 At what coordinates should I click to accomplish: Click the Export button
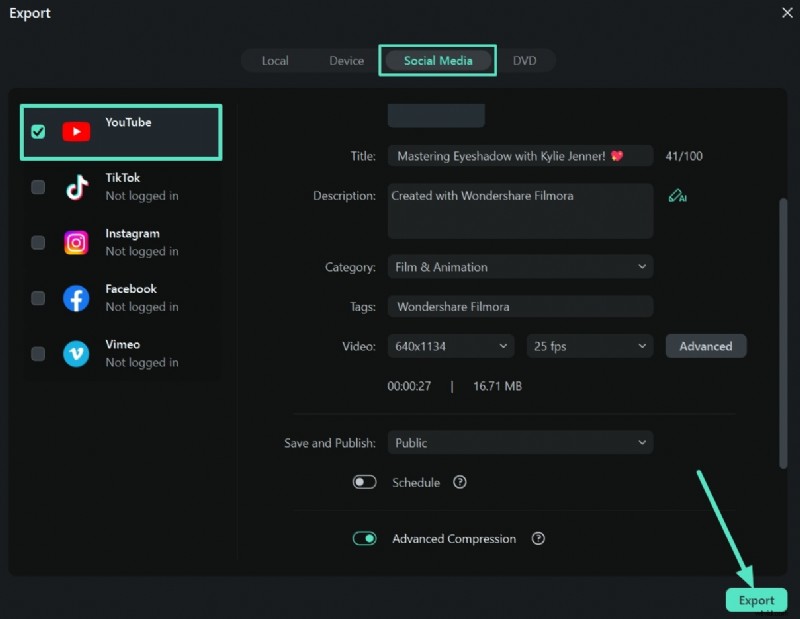[757, 600]
